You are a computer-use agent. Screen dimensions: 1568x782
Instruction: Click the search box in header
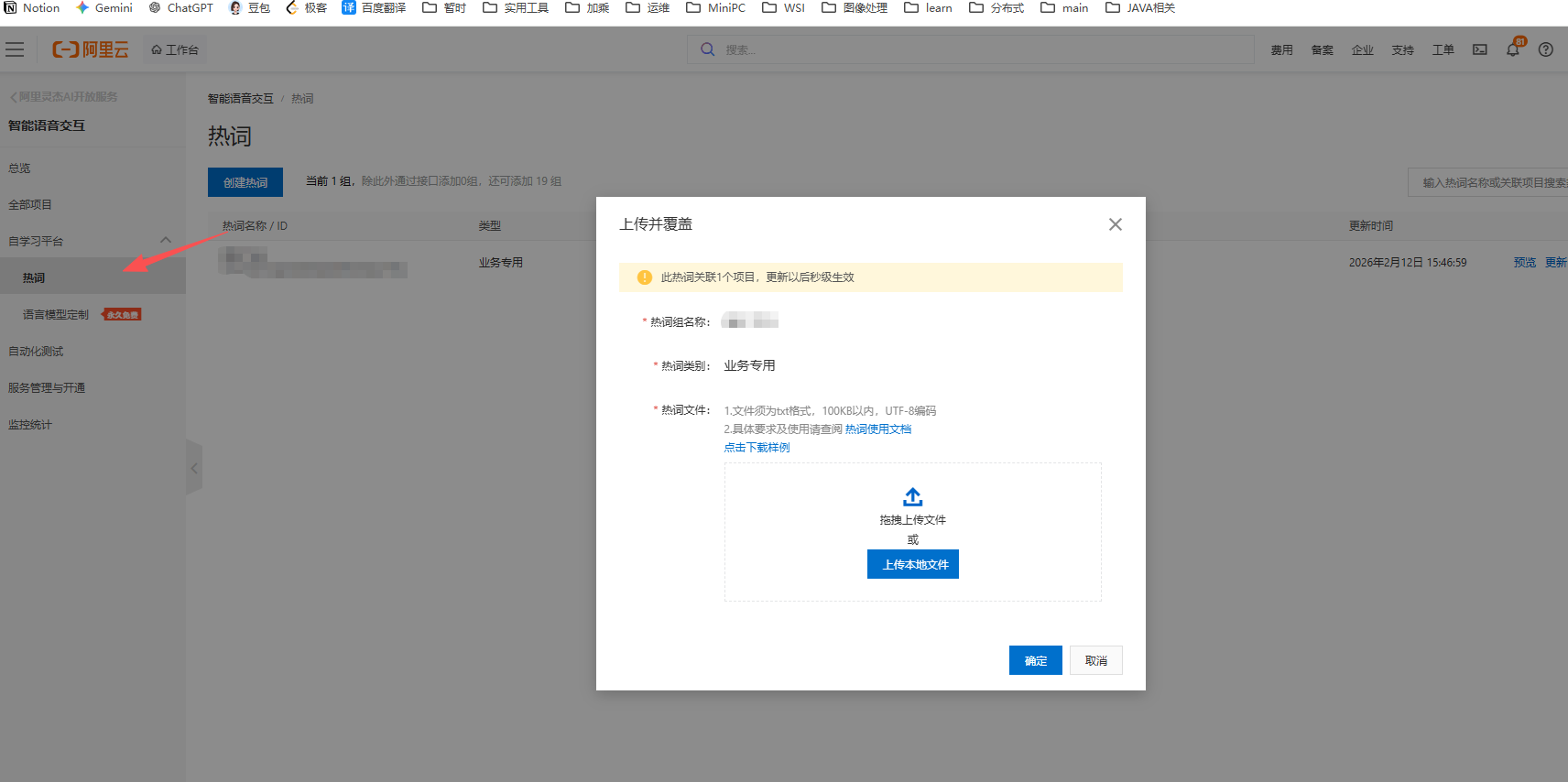tap(971, 49)
